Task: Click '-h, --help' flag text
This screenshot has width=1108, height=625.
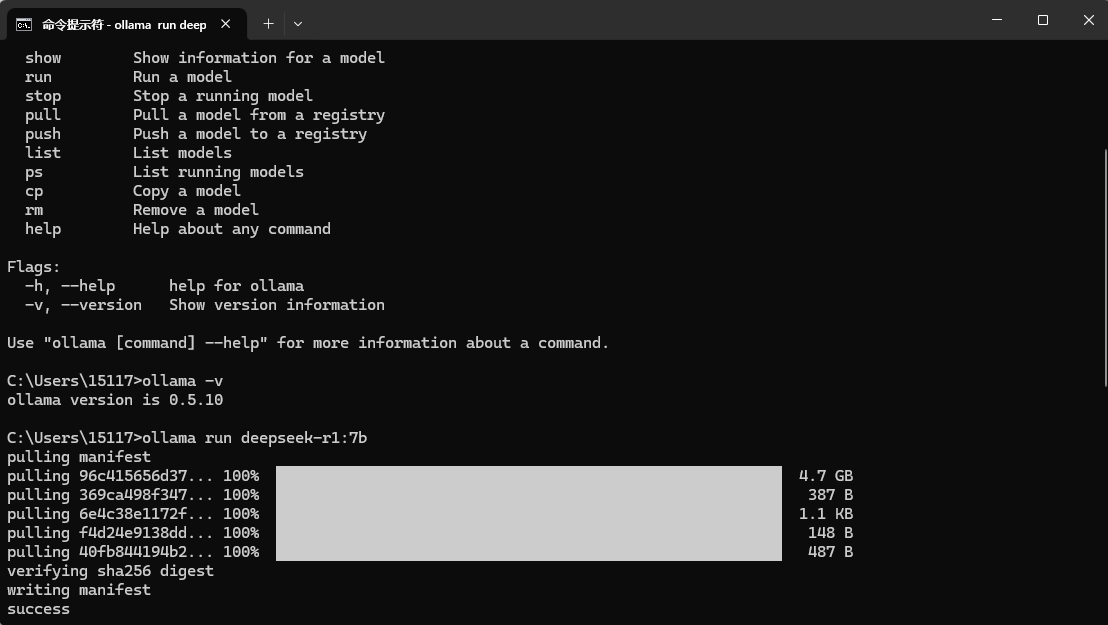Action: (70, 286)
